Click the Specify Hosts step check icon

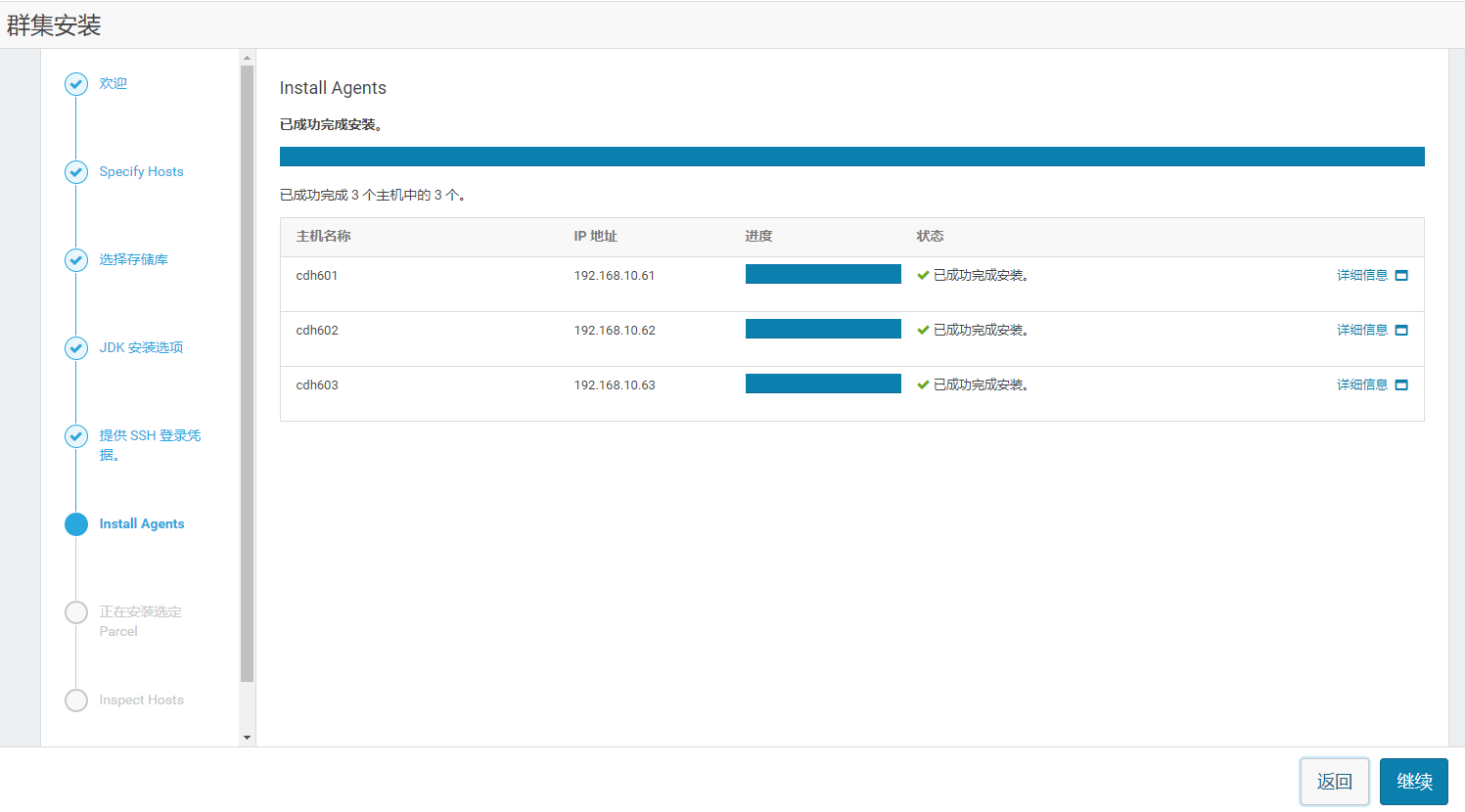76,172
